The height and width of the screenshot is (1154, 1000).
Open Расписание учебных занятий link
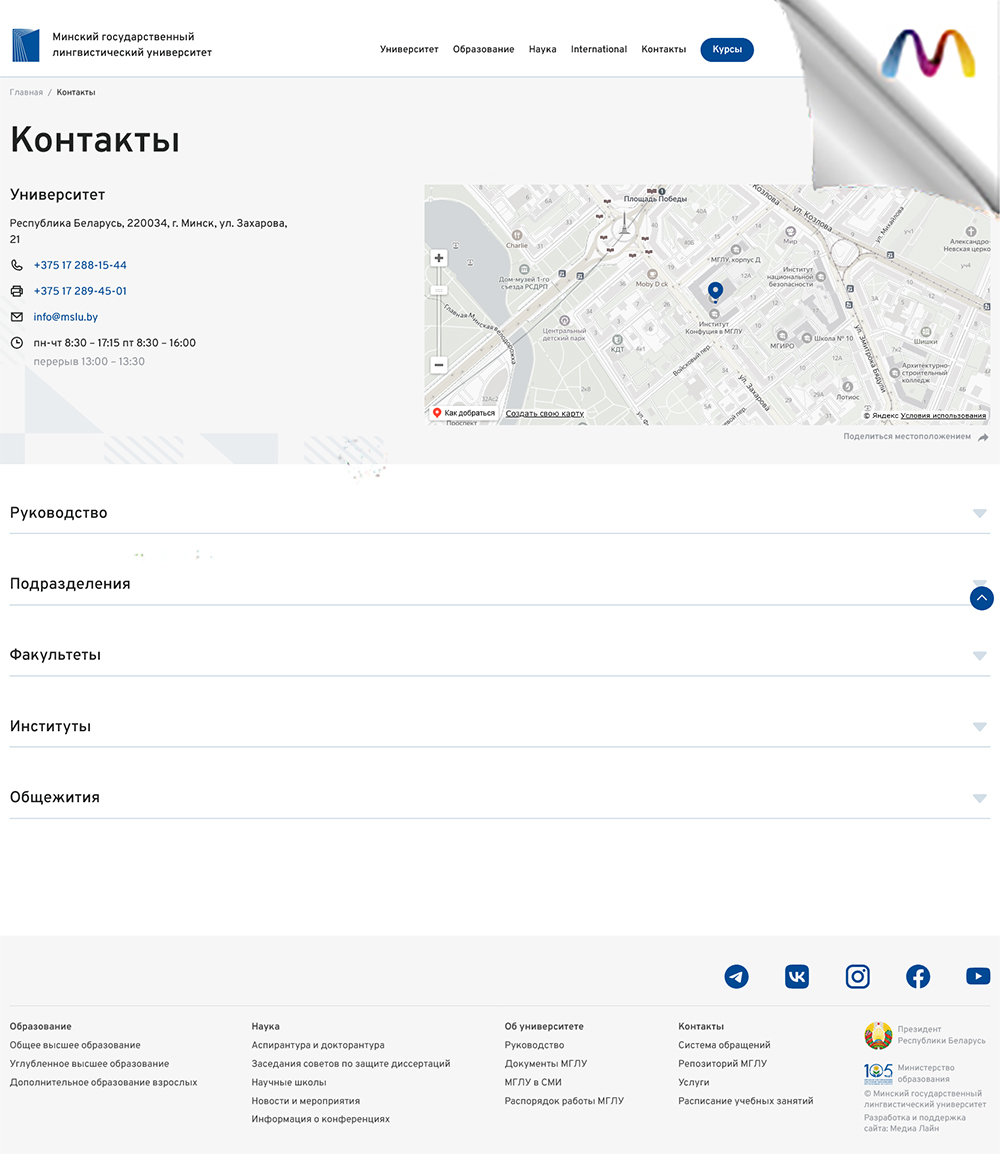pyautogui.click(x=746, y=1101)
